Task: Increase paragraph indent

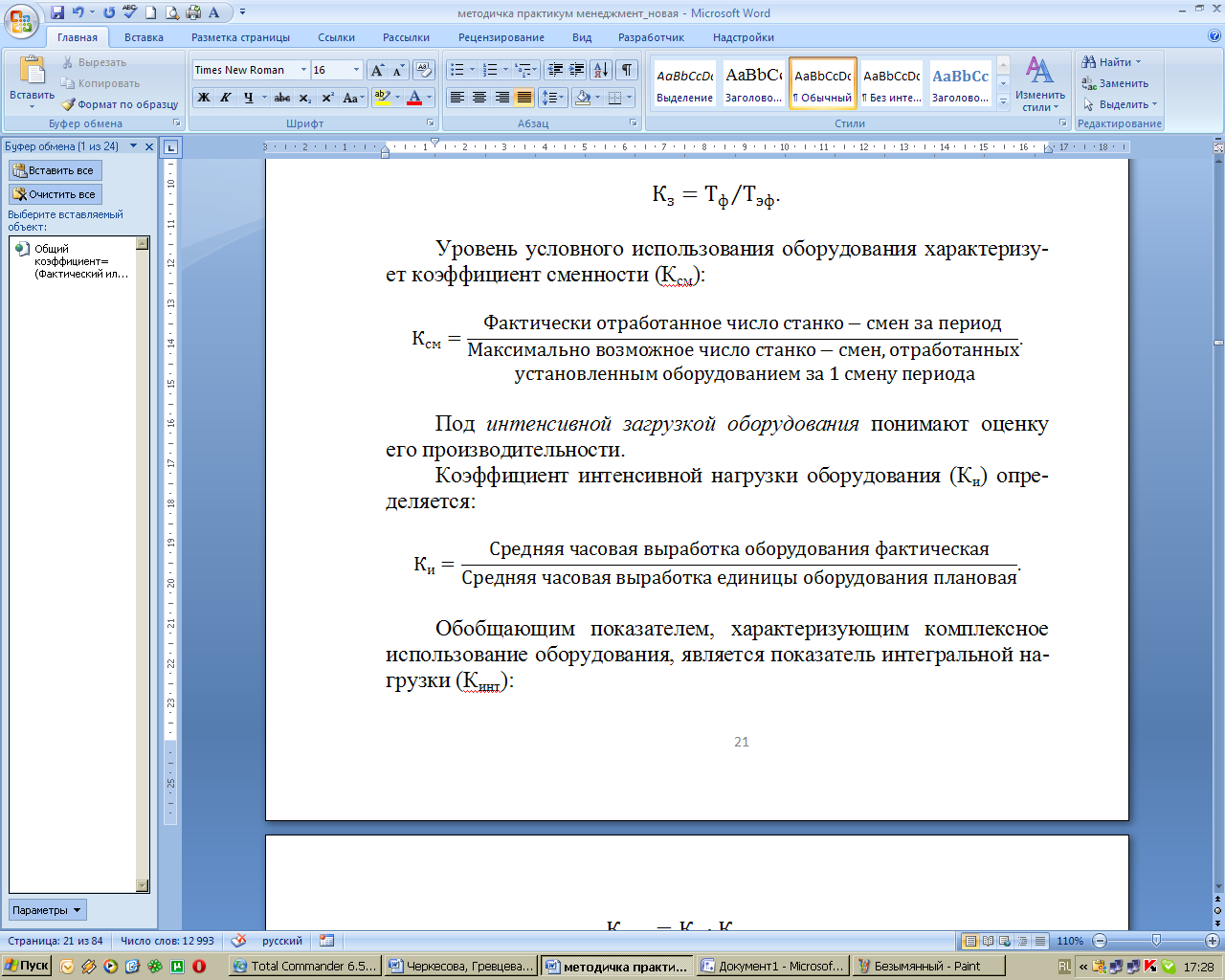Action: point(577,70)
